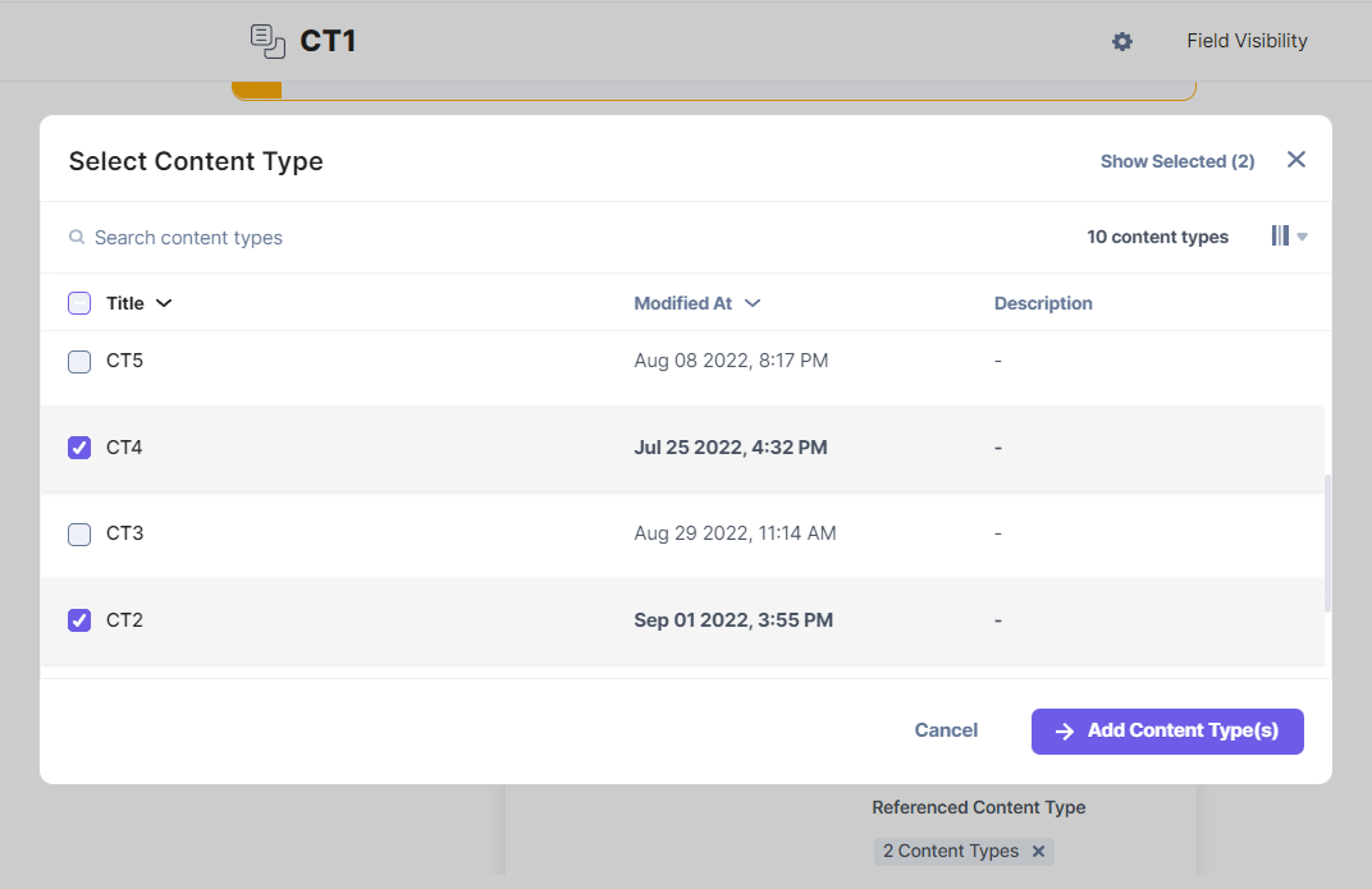Check the CT3 checkbox
Viewport: 1372px width, 889px height.
(x=79, y=534)
